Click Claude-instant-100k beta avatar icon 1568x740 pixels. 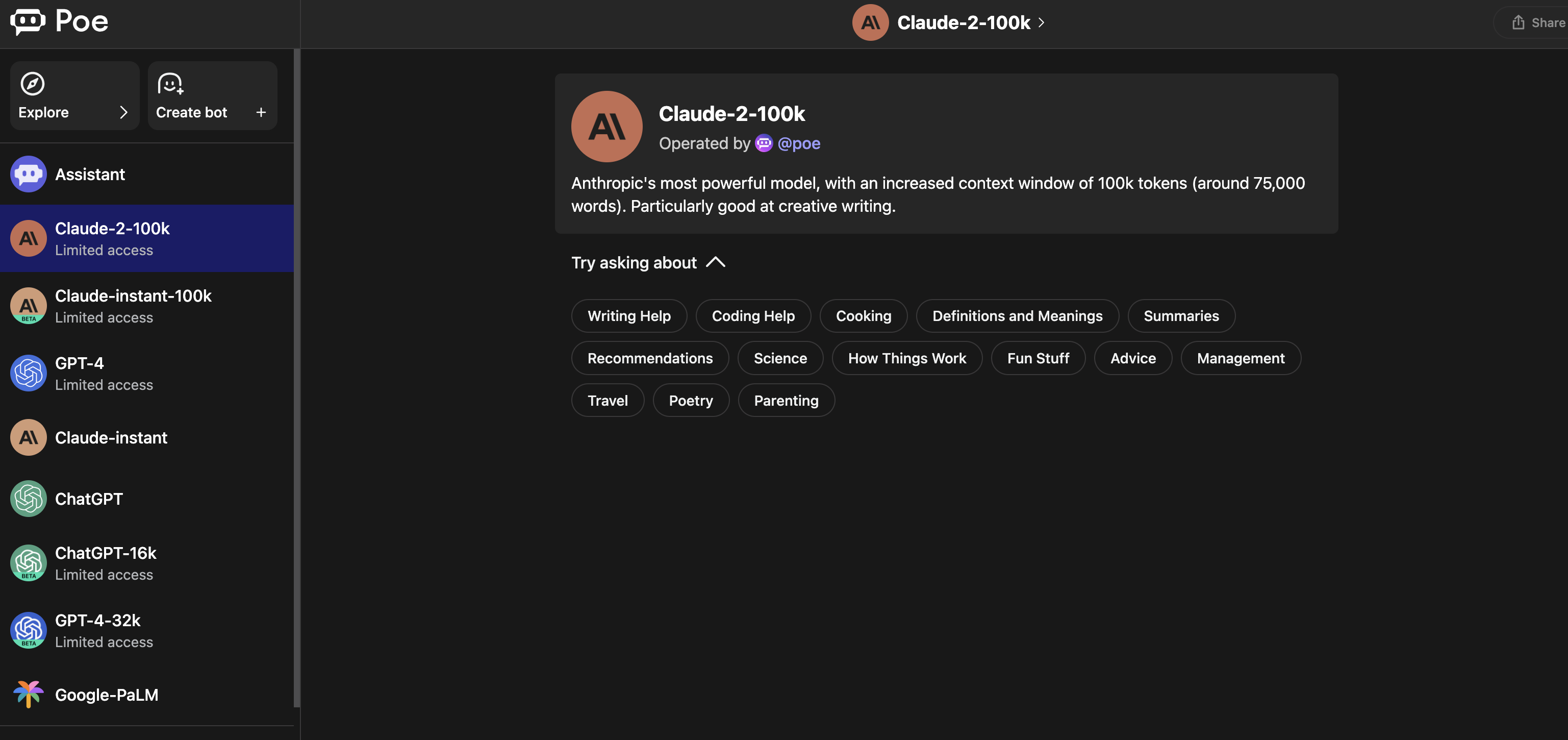point(28,306)
